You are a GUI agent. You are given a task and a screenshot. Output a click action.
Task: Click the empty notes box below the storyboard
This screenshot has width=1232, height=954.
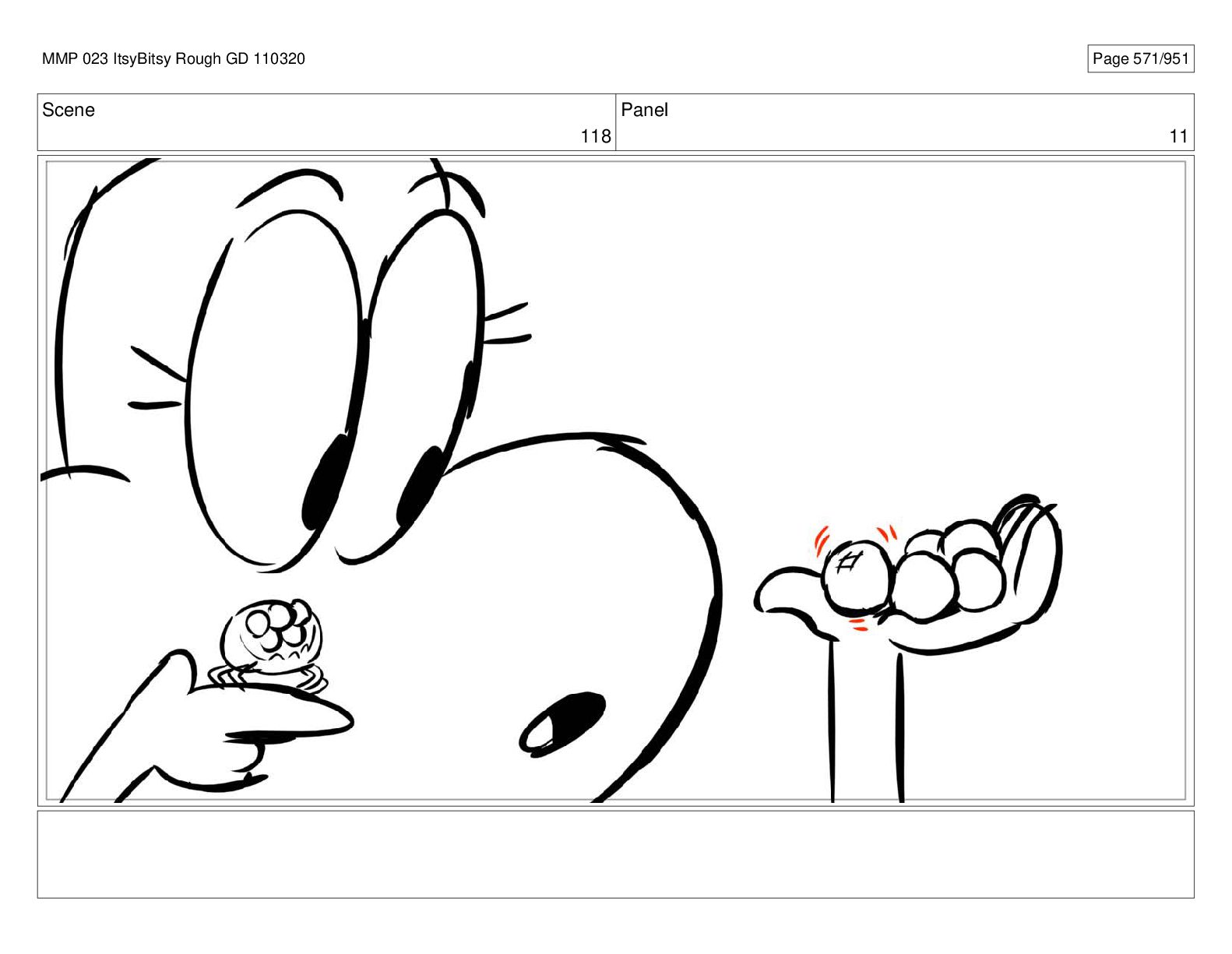615,854
